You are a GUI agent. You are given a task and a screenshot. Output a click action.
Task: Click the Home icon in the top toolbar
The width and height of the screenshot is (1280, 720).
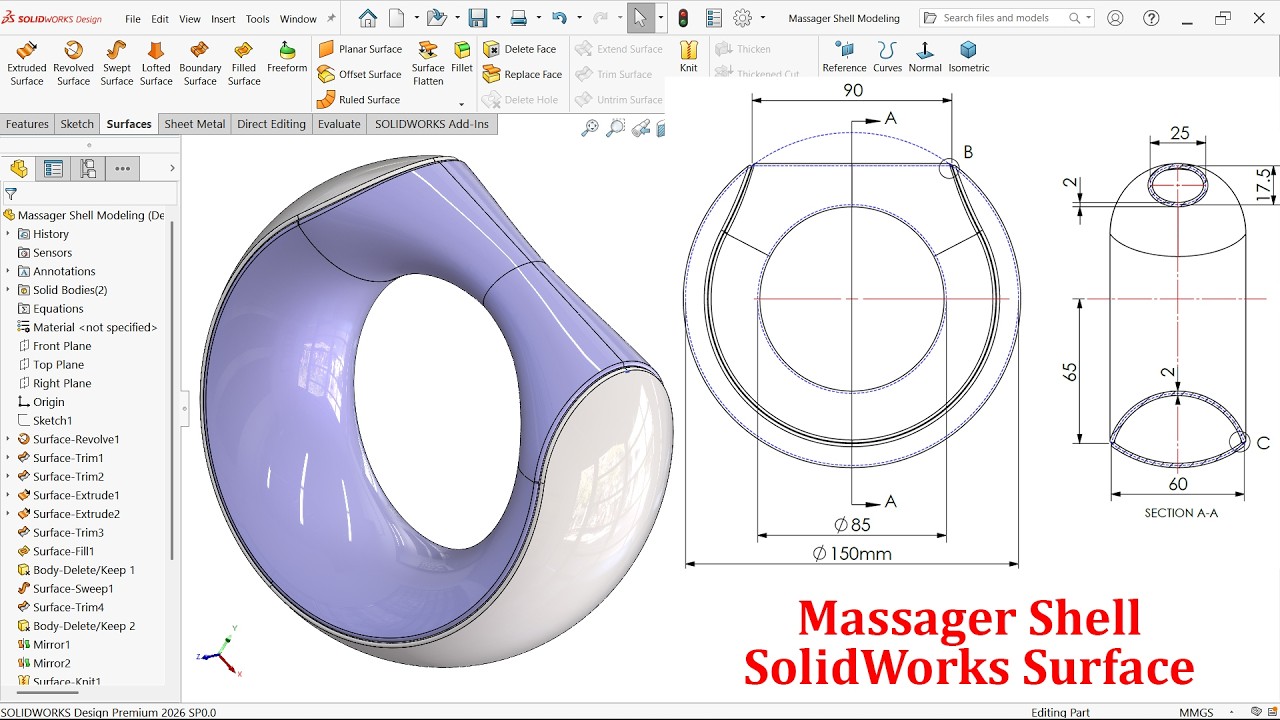point(368,18)
